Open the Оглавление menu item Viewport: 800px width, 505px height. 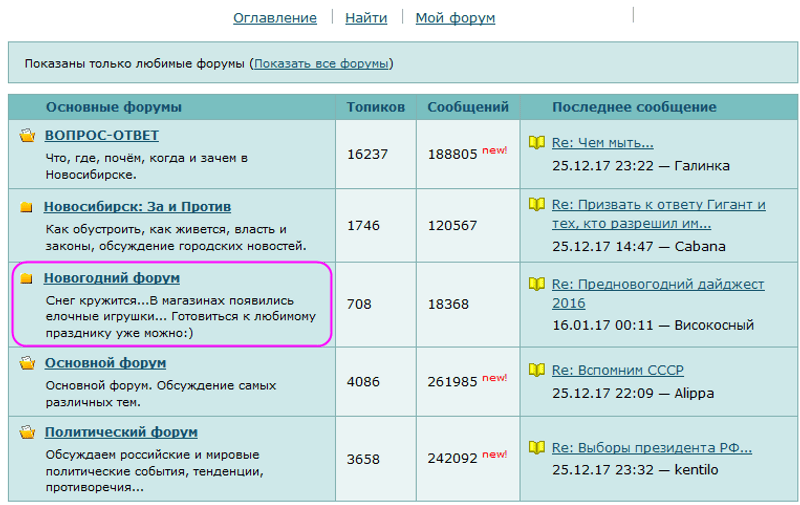click(x=275, y=18)
